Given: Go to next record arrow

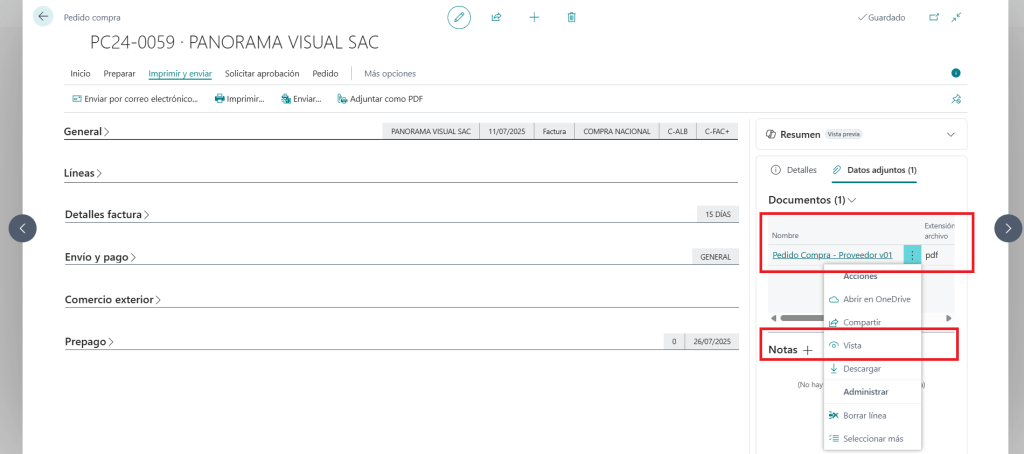Looking at the screenshot, I should point(1008,229).
